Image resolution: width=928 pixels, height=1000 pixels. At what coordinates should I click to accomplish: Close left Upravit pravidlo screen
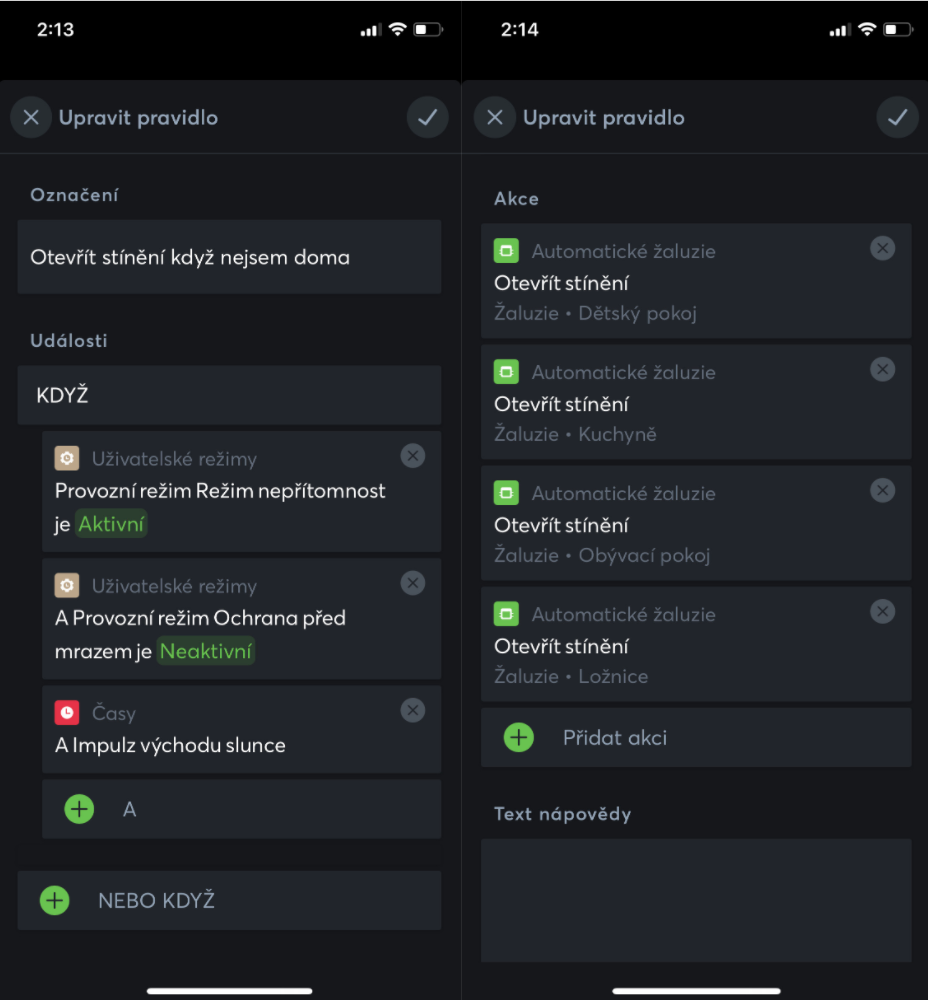click(31, 118)
